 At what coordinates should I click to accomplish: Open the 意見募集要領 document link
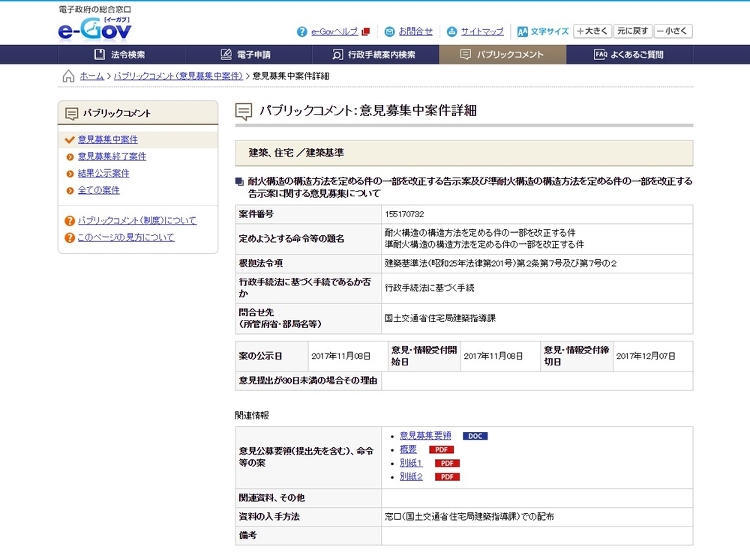tap(425, 435)
